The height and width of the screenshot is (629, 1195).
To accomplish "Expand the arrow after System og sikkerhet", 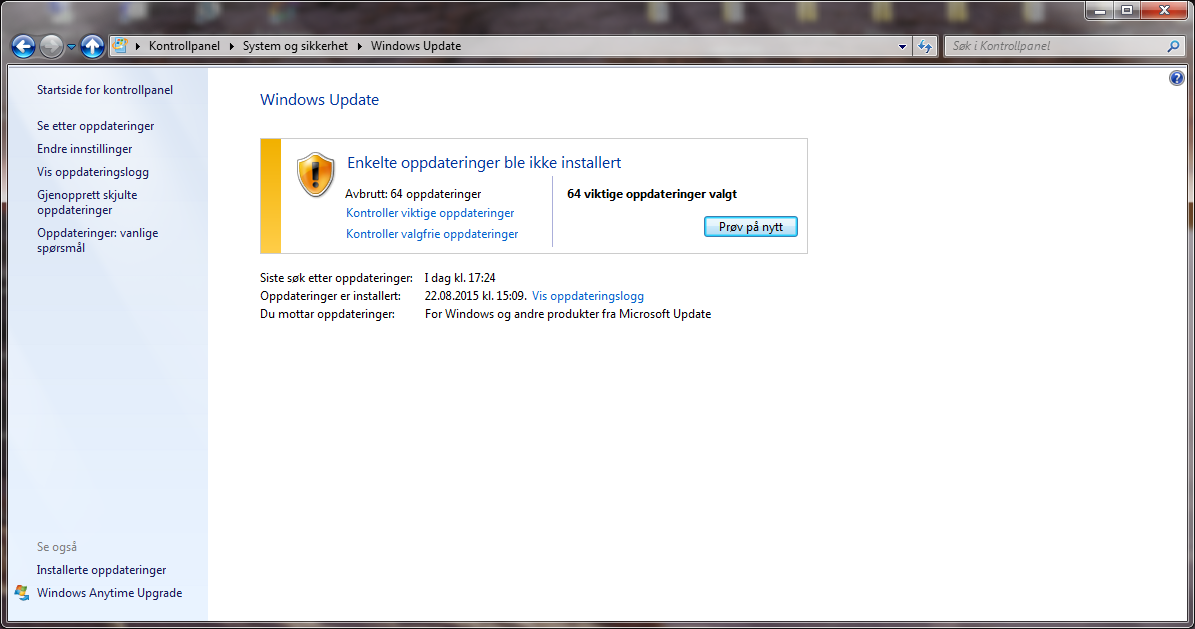I will click(x=360, y=47).
